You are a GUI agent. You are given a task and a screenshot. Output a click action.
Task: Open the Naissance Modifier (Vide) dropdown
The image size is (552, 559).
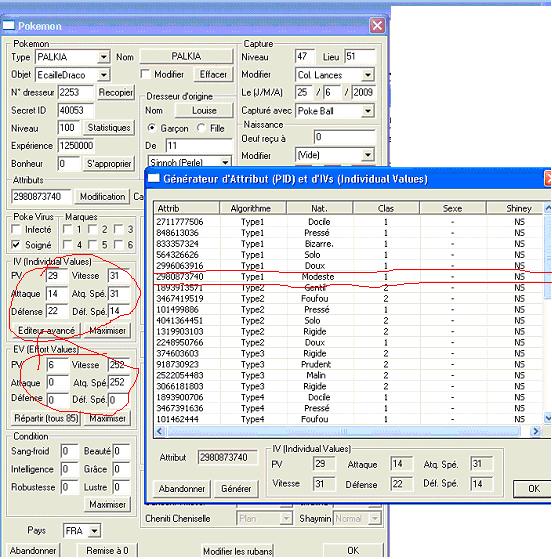point(367,155)
